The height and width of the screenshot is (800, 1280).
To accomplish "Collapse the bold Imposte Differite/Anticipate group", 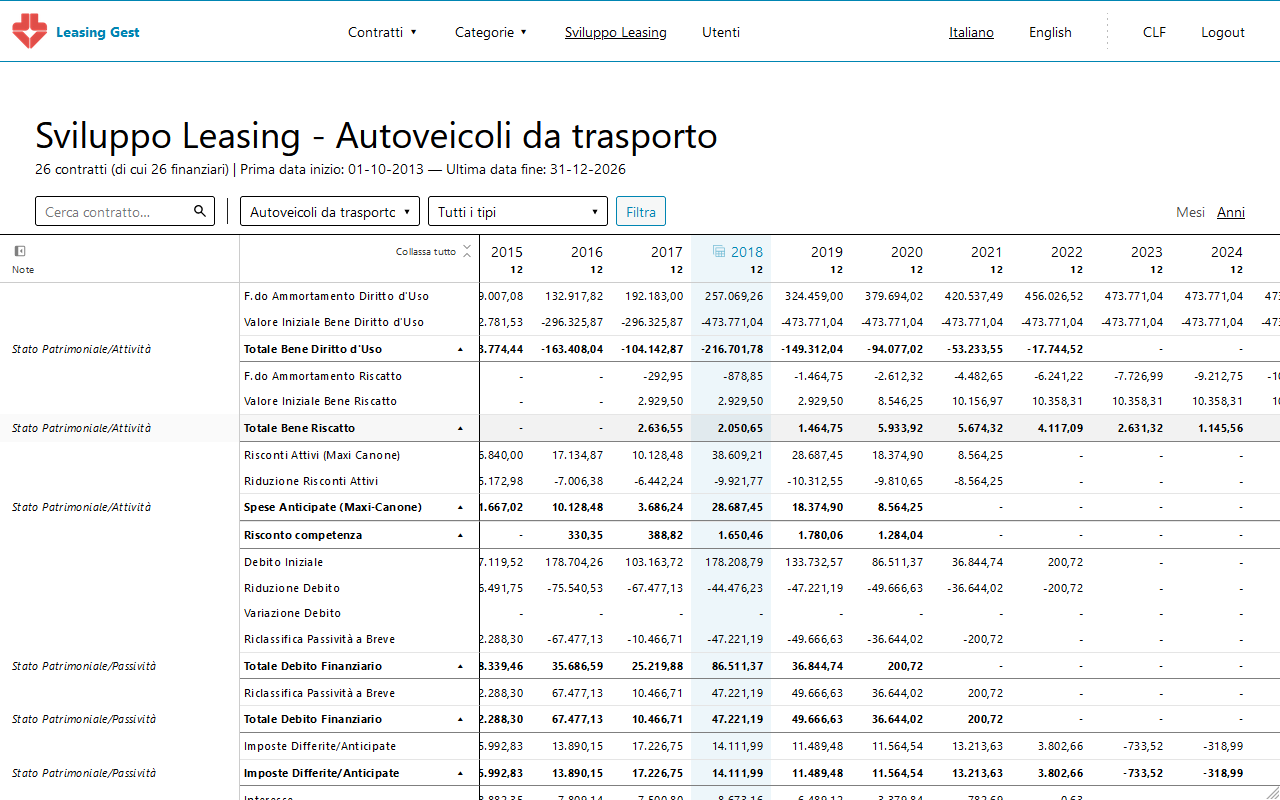I will pos(460,774).
